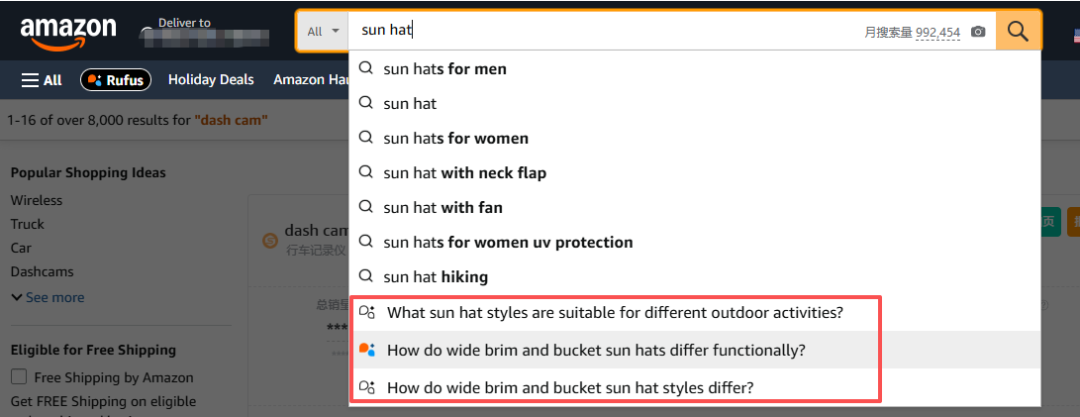Screen dimensions: 1080x417
Task: Click the orange Rufus icon beside the functional-difference question
Action: point(367,350)
